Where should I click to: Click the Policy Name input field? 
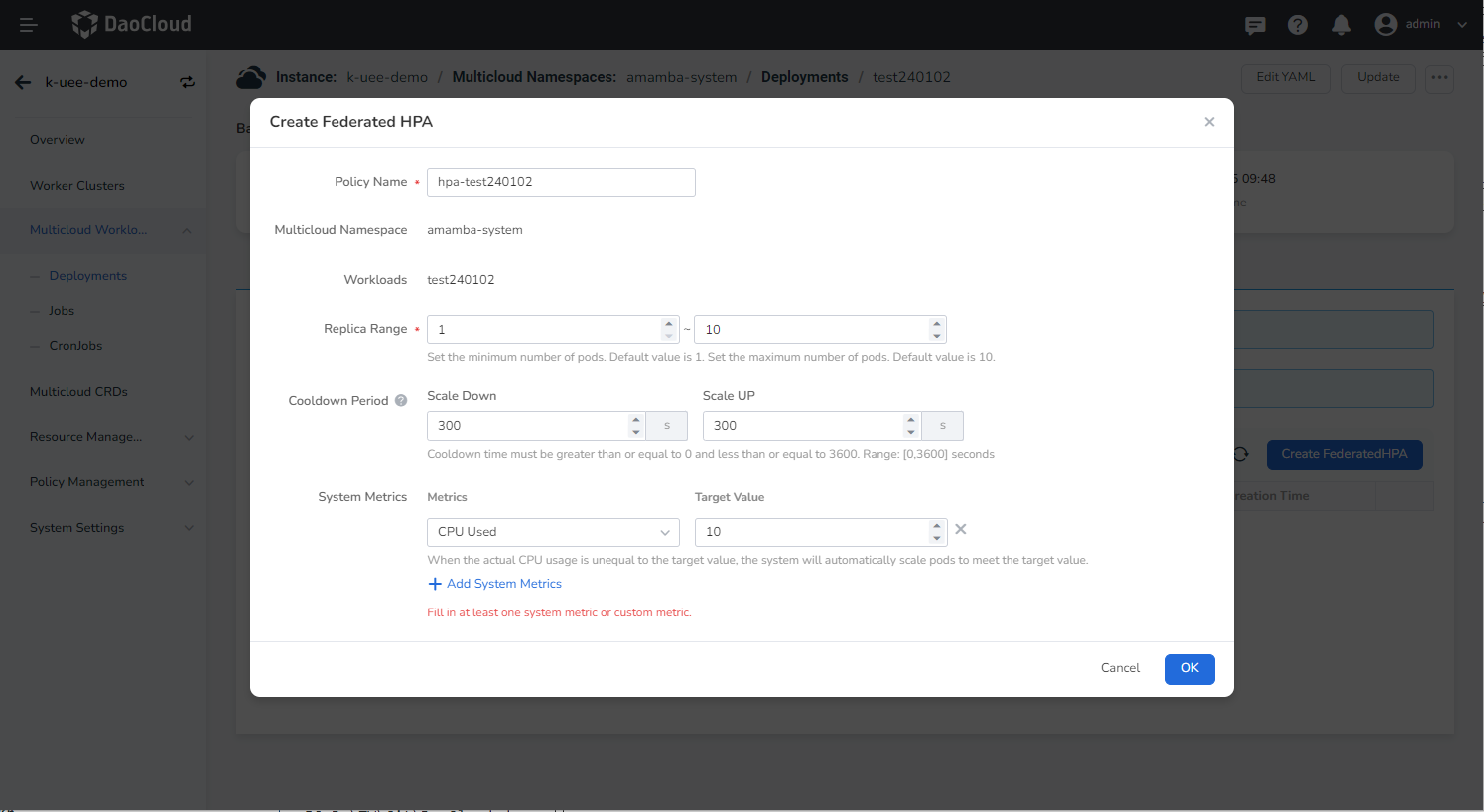coord(561,182)
